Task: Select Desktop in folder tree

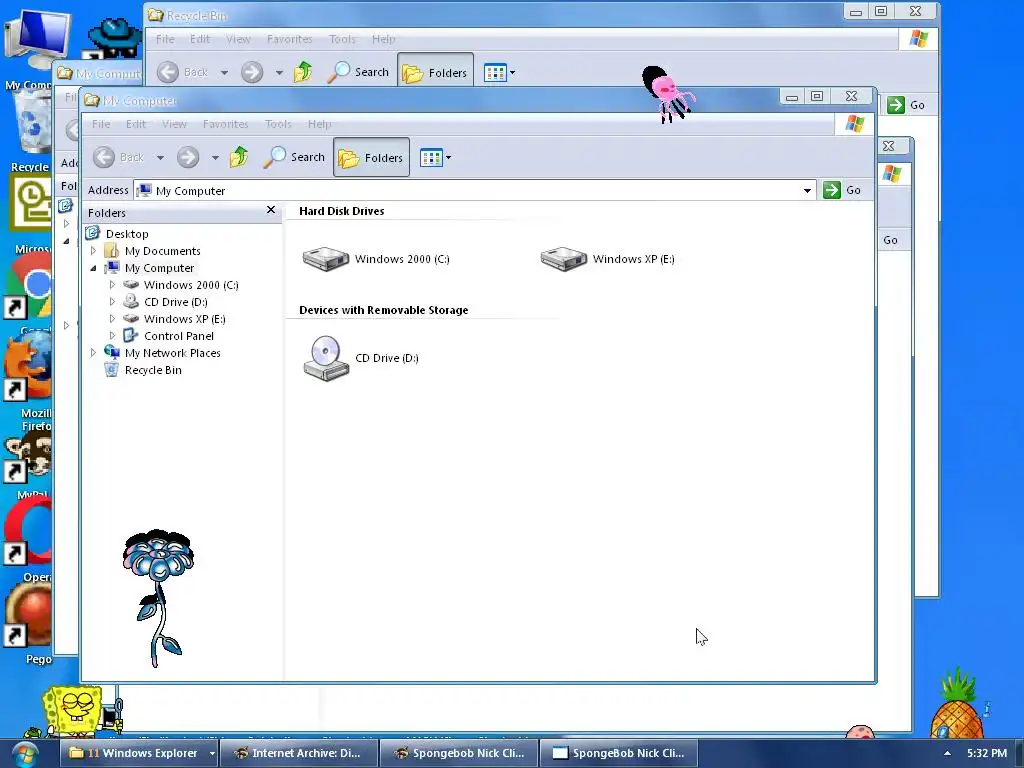Action: [x=127, y=234]
